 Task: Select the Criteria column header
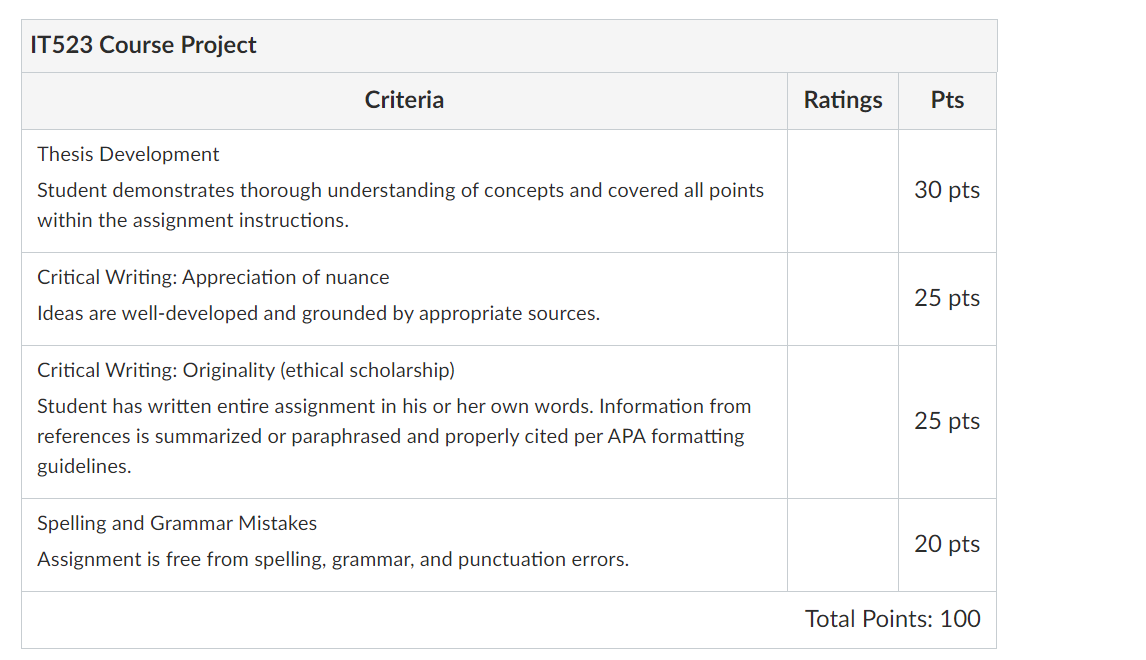point(404,100)
